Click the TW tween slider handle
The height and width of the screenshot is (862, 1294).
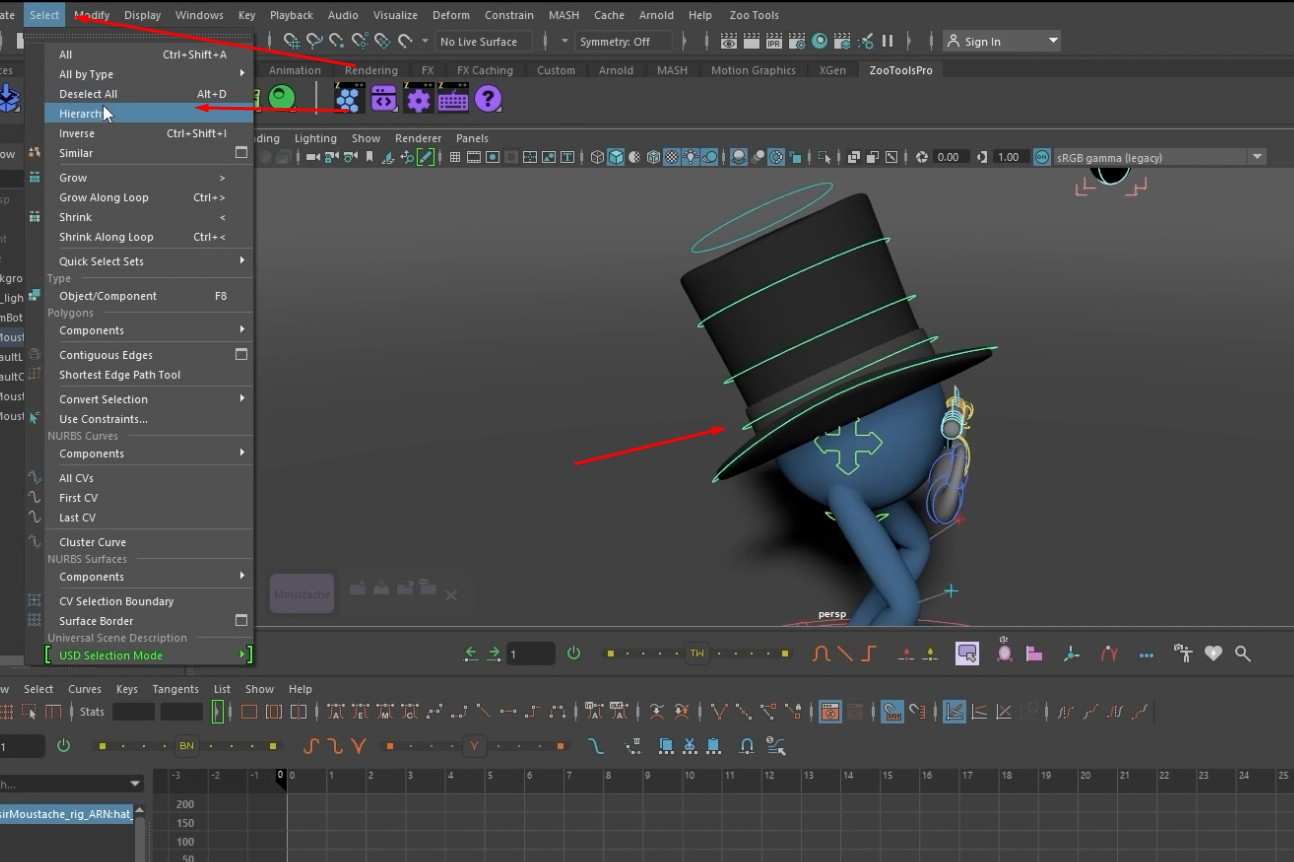[x=697, y=653]
